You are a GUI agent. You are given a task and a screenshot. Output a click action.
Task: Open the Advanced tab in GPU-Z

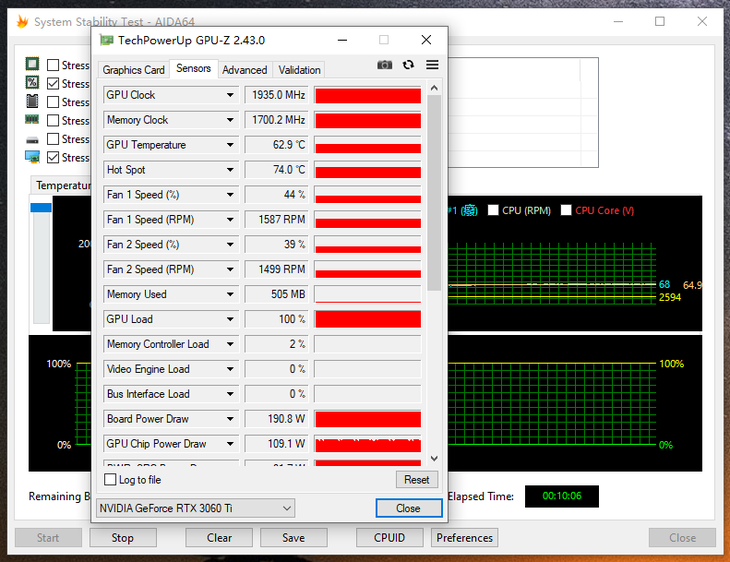(x=244, y=70)
